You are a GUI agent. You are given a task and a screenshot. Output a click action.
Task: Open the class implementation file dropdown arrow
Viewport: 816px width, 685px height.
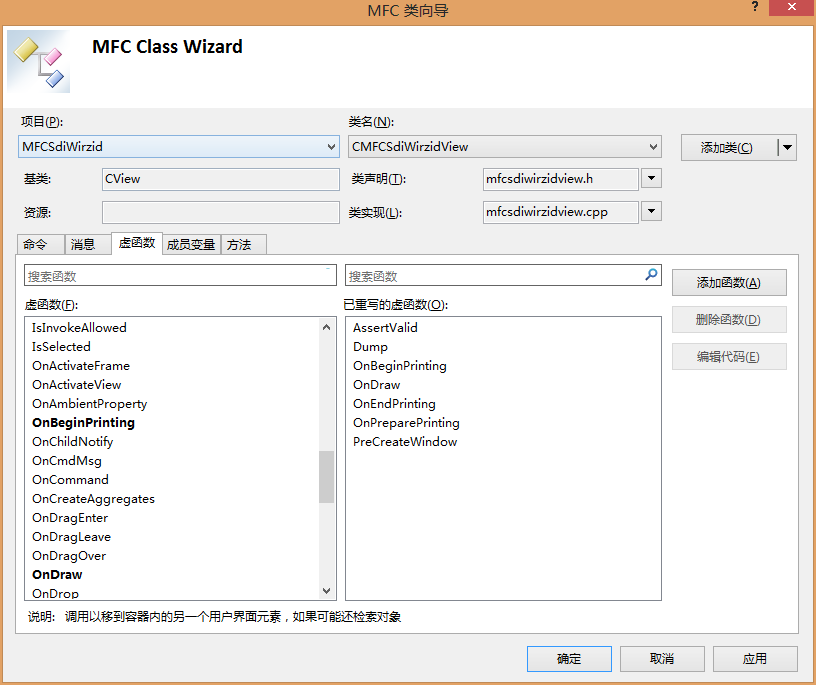point(651,211)
